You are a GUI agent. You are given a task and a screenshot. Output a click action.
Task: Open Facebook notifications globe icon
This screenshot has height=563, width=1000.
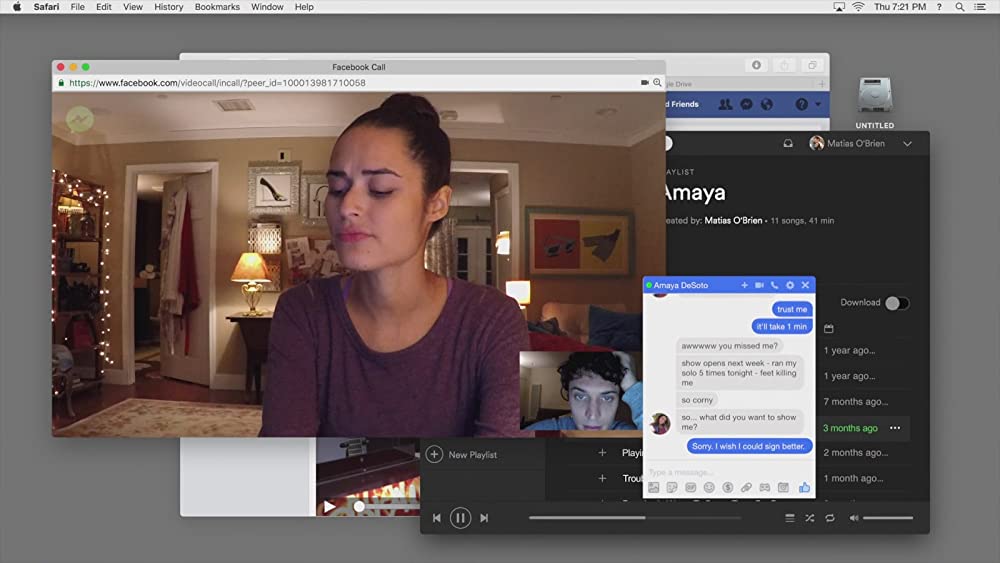point(767,104)
